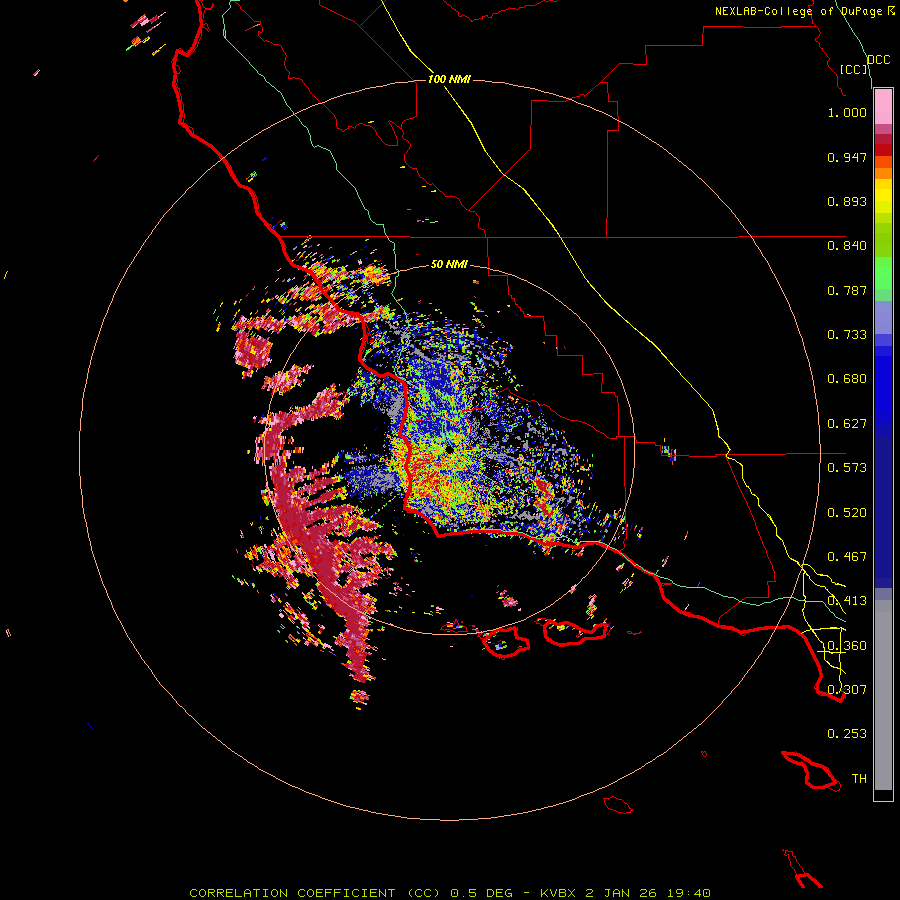Click the 0.680 scale value
The height and width of the screenshot is (900, 900).
pyautogui.click(x=847, y=379)
